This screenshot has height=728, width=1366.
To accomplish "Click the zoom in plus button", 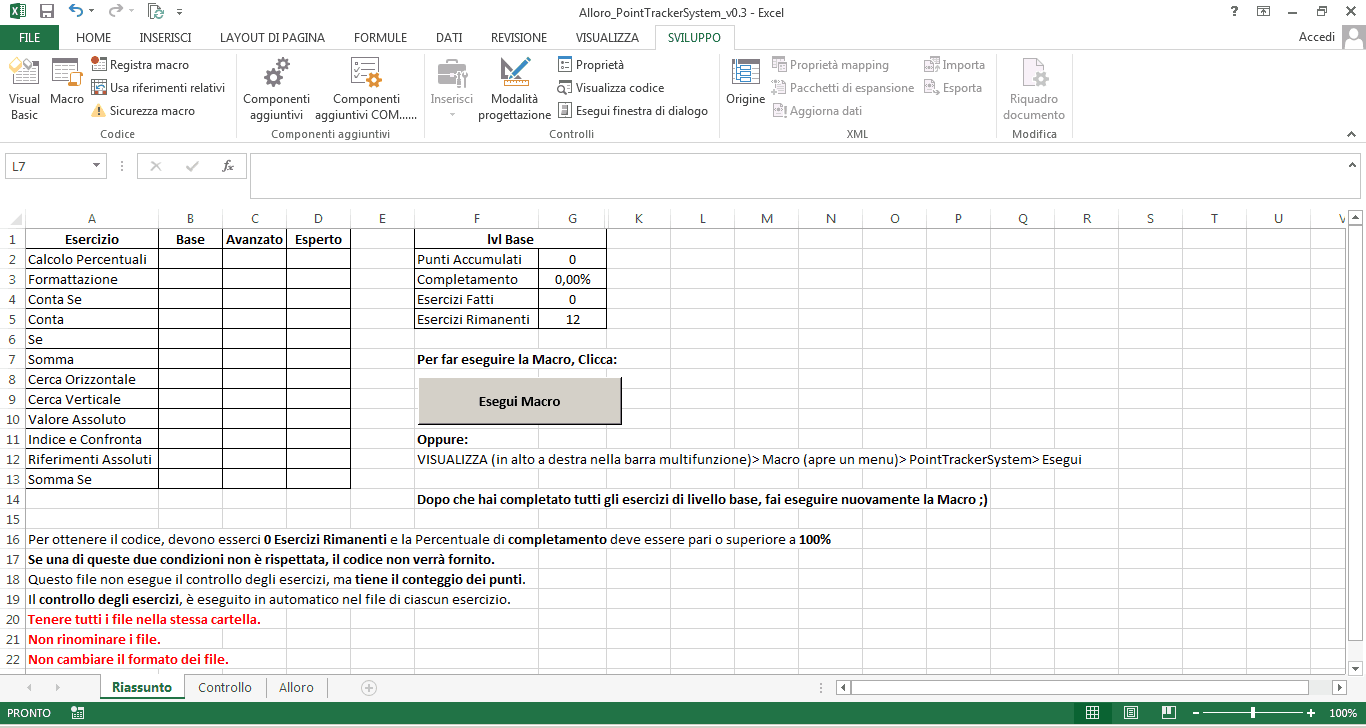I will pyautogui.click(x=1311, y=713).
